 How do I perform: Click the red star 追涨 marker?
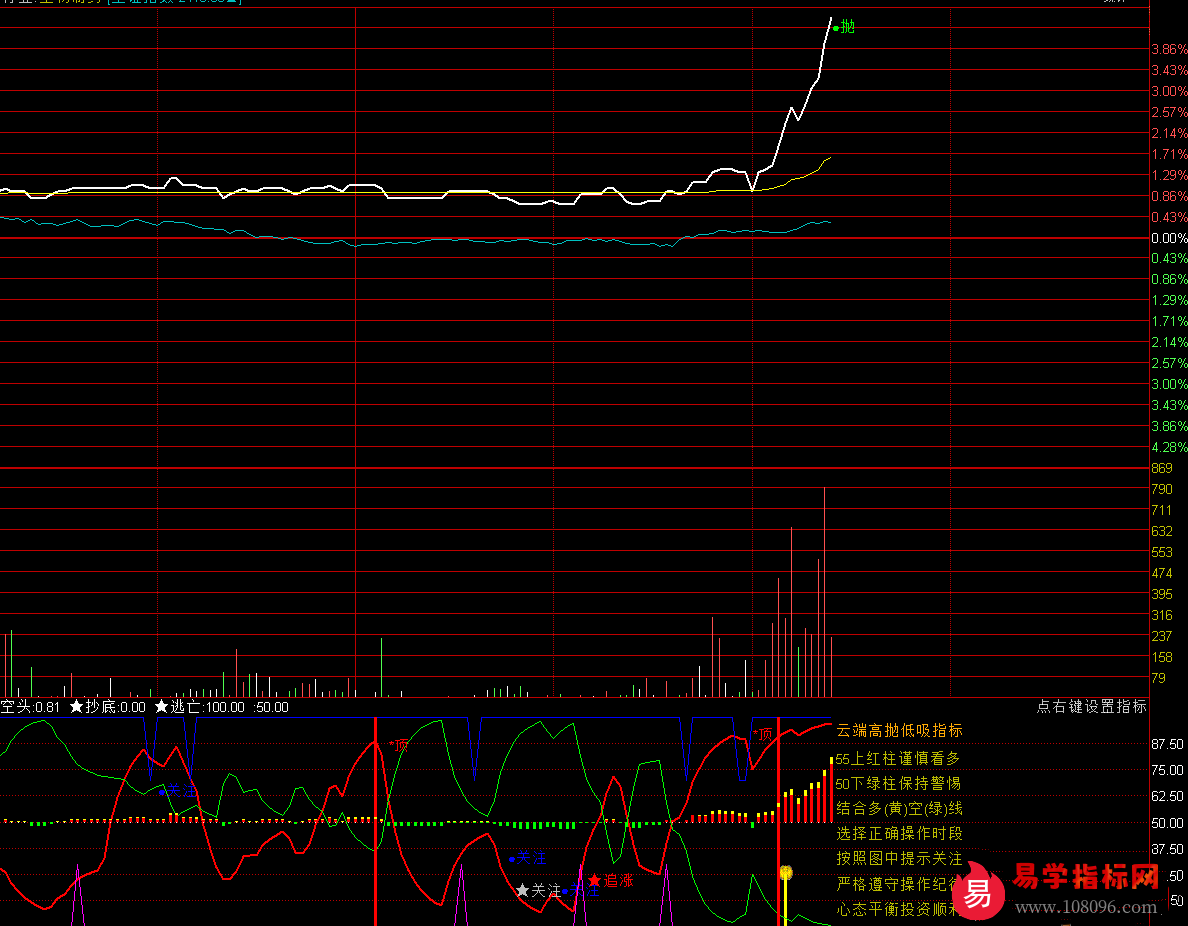point(610,881)
